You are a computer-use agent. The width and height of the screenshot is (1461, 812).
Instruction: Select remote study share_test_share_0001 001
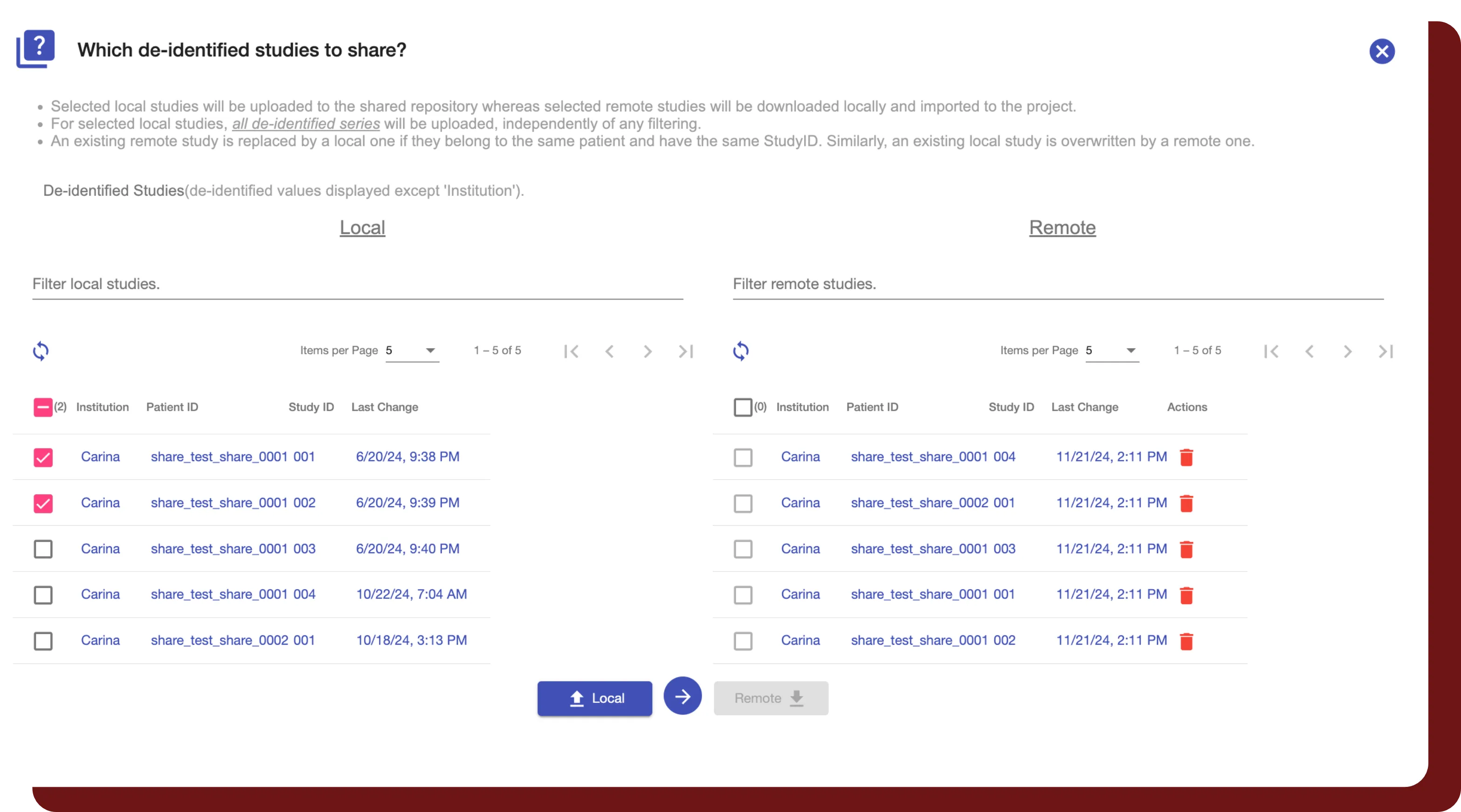tap(743, 595)
